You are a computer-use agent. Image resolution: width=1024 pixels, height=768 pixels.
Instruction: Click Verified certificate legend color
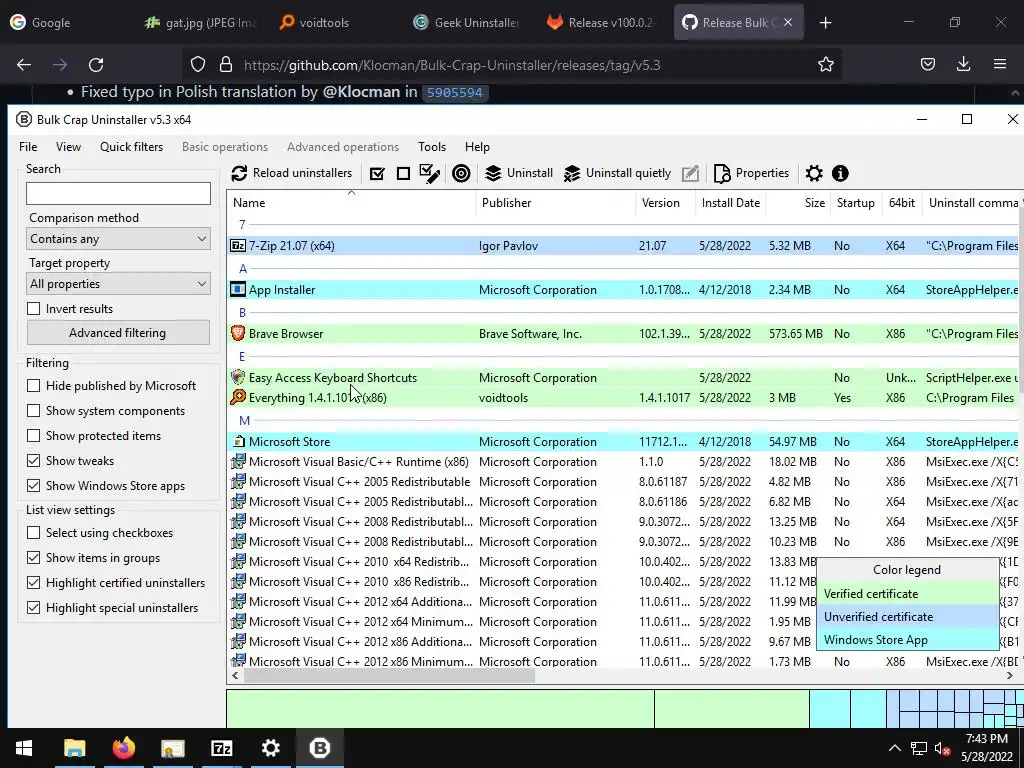point(908,594)
